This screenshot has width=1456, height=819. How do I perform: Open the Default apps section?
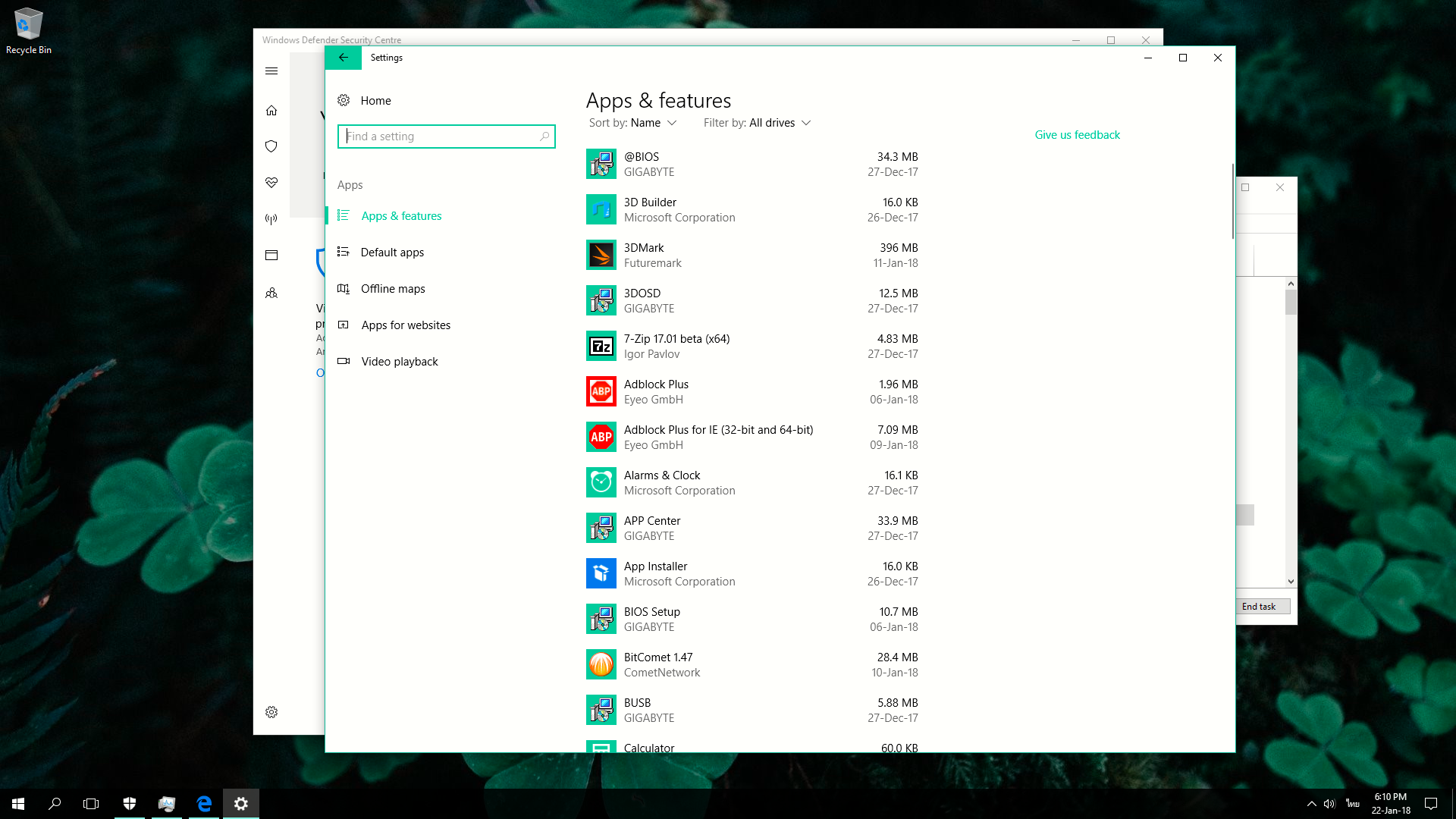click(x=392, y=253)
